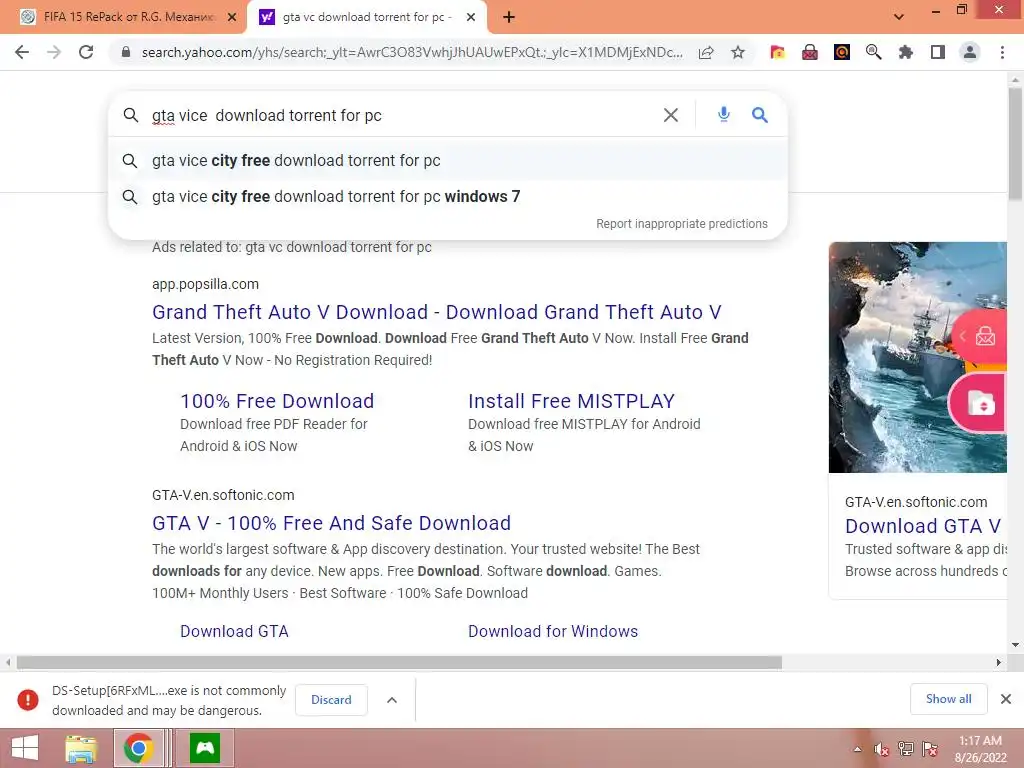The width and height of the screenshot is (1024, 768).
Task: Click the address bar URL
Action: 411,52
